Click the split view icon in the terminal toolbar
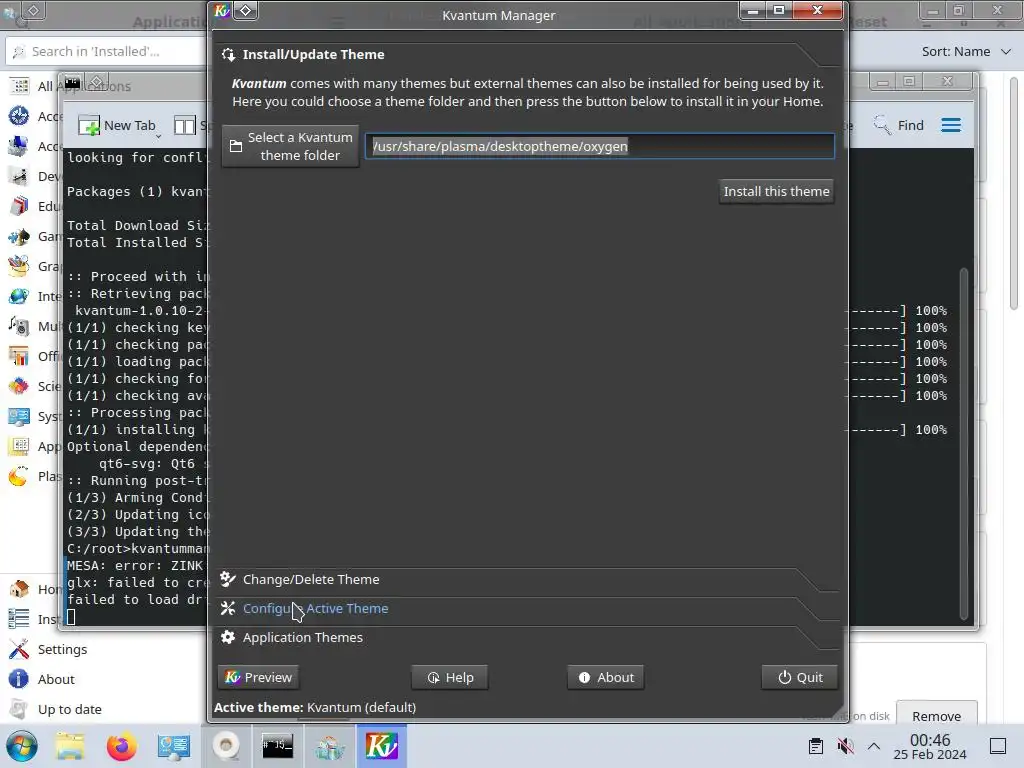The width and height of the screenshot is (1024, 768). click(x=185, y=125)
